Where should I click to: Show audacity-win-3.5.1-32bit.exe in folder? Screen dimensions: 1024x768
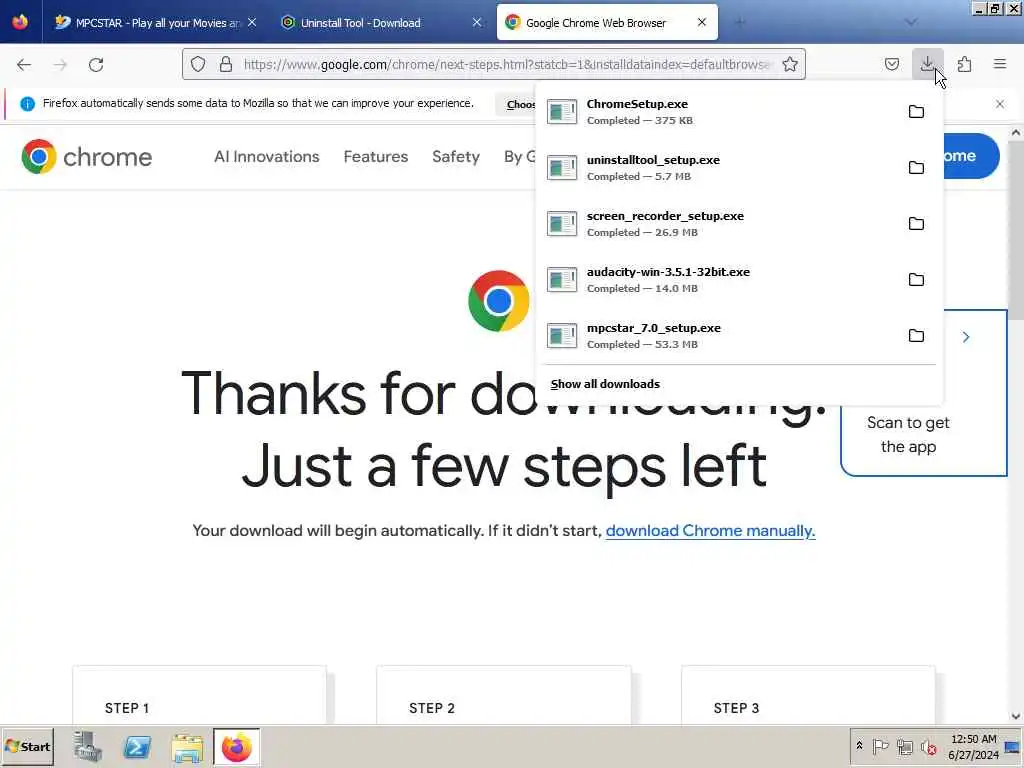(916, 280)
